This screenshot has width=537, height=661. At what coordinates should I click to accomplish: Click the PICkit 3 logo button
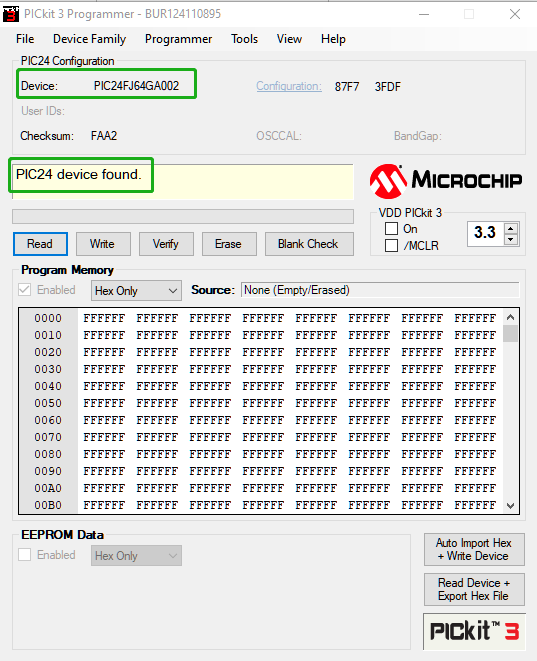(x=474, y=631)
